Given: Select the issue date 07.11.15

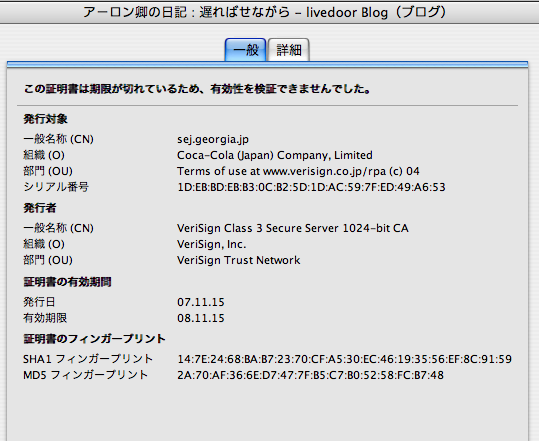Looking at the screenshot, I should coord(201,302).
